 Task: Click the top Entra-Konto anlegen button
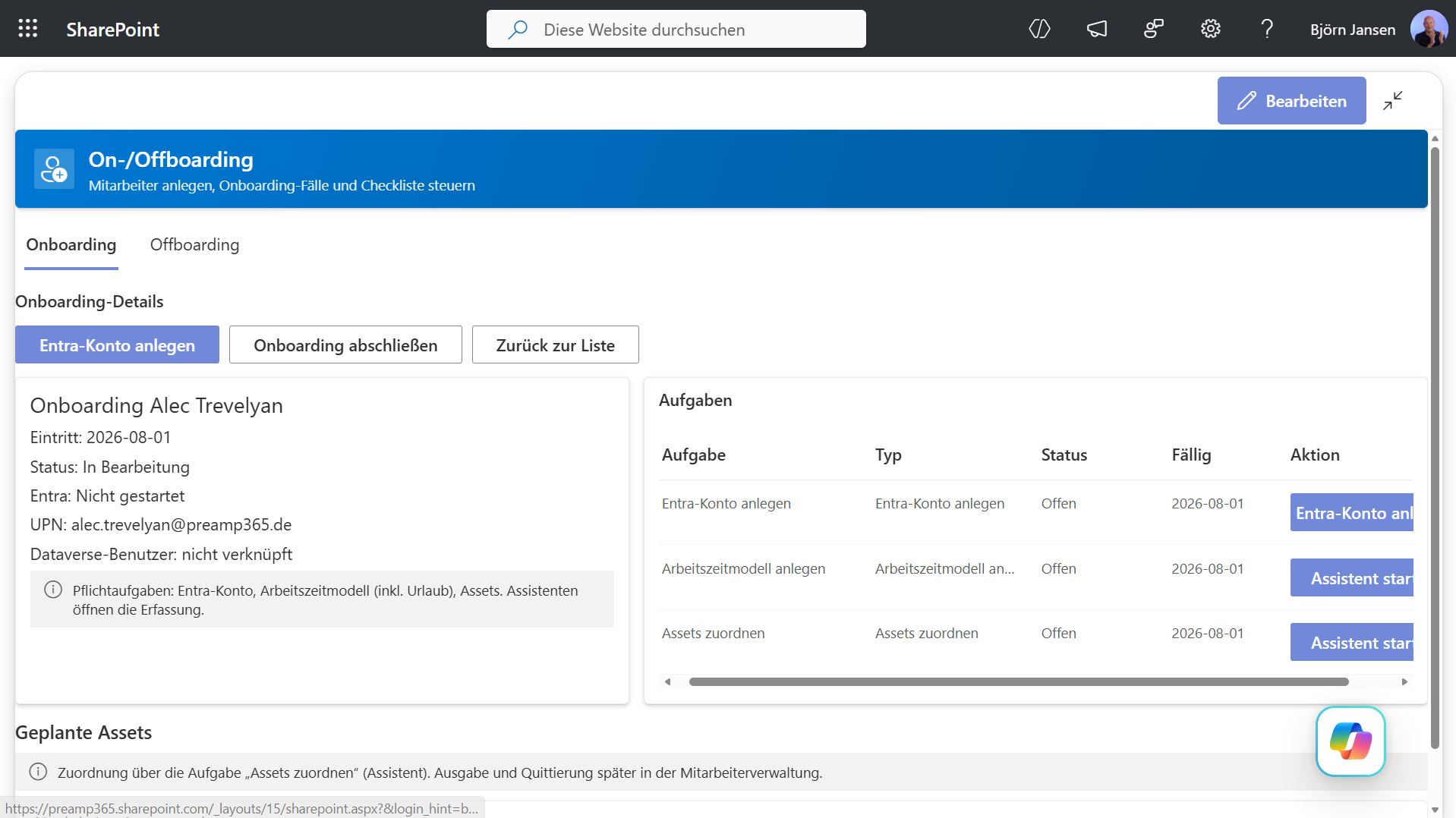coord(117,345)
